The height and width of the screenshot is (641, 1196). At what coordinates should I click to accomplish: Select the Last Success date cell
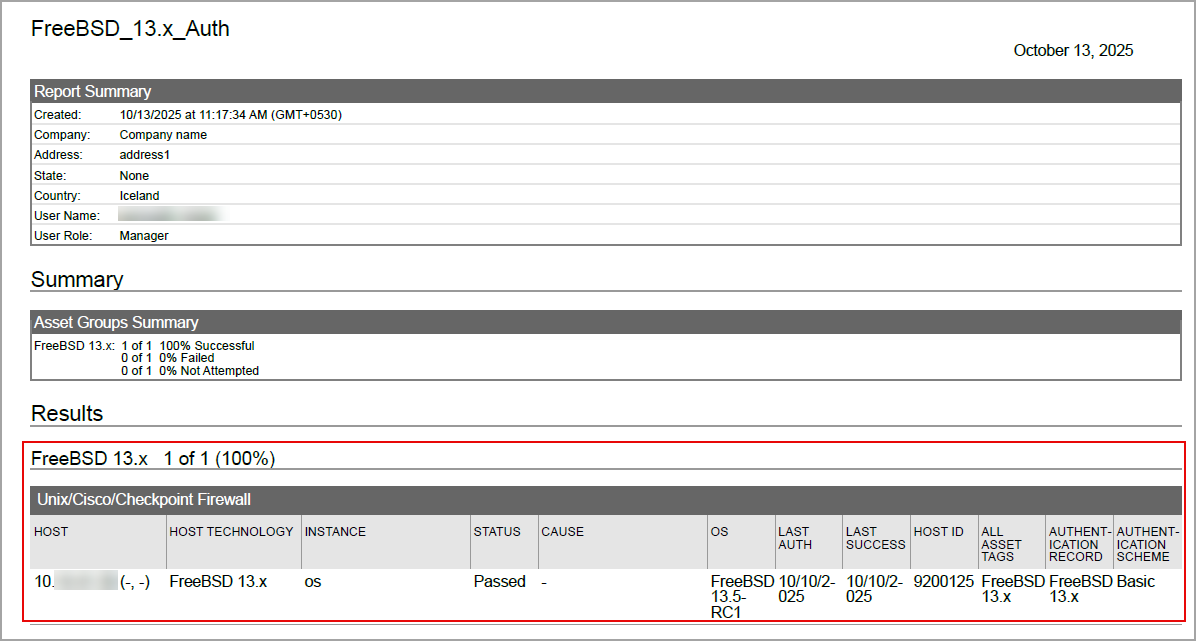(x=875, y=589)
